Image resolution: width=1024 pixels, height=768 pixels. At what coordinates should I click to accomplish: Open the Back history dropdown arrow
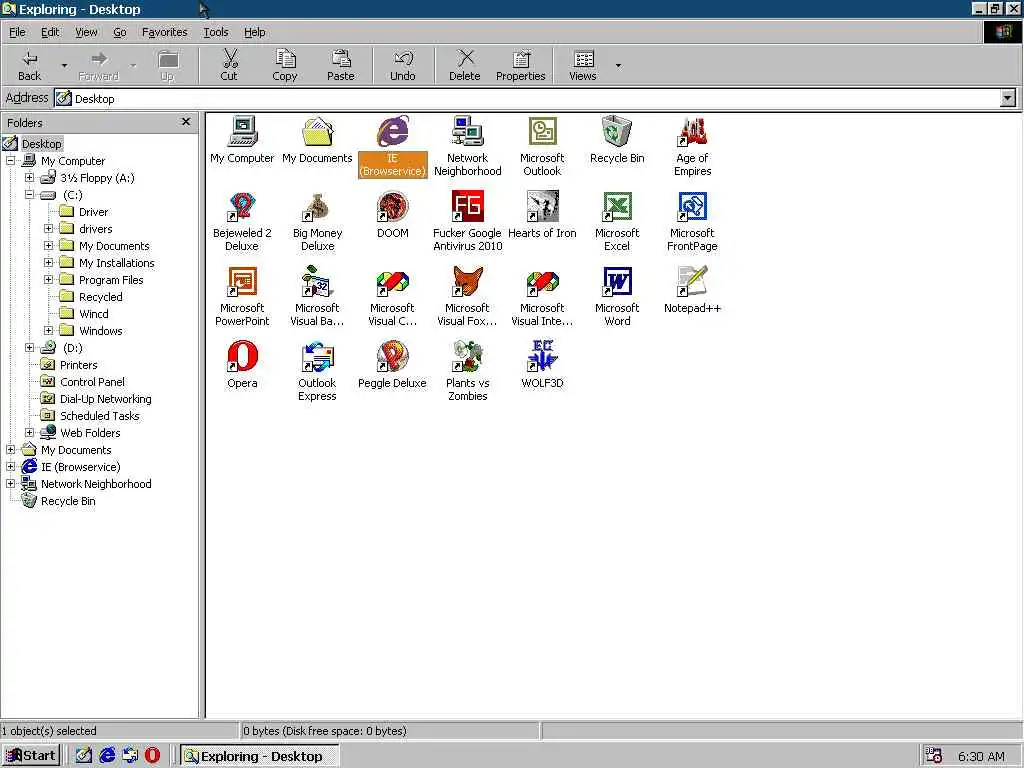[x=64, y=65]
